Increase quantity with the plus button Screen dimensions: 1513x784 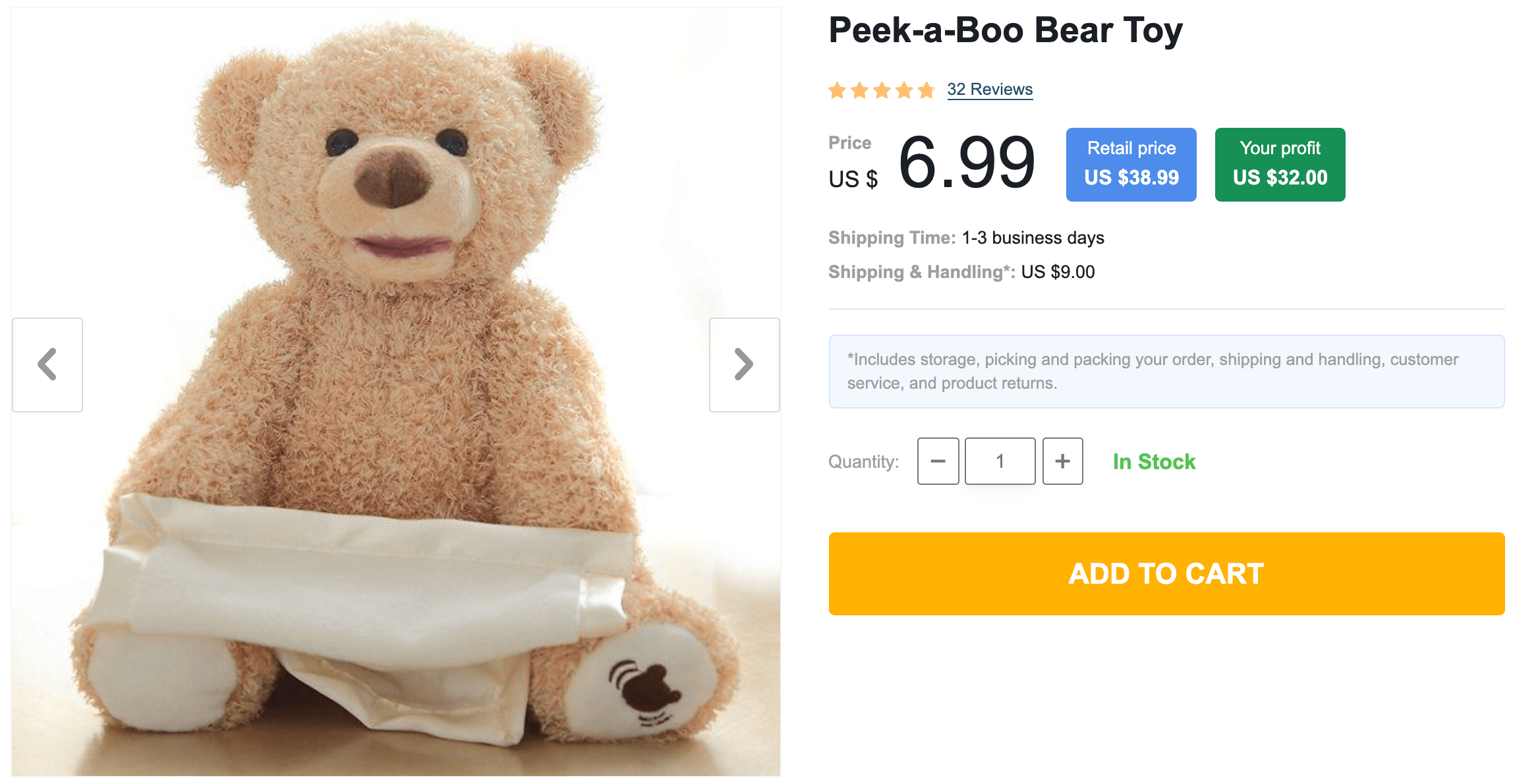[x=1062, y=461]
